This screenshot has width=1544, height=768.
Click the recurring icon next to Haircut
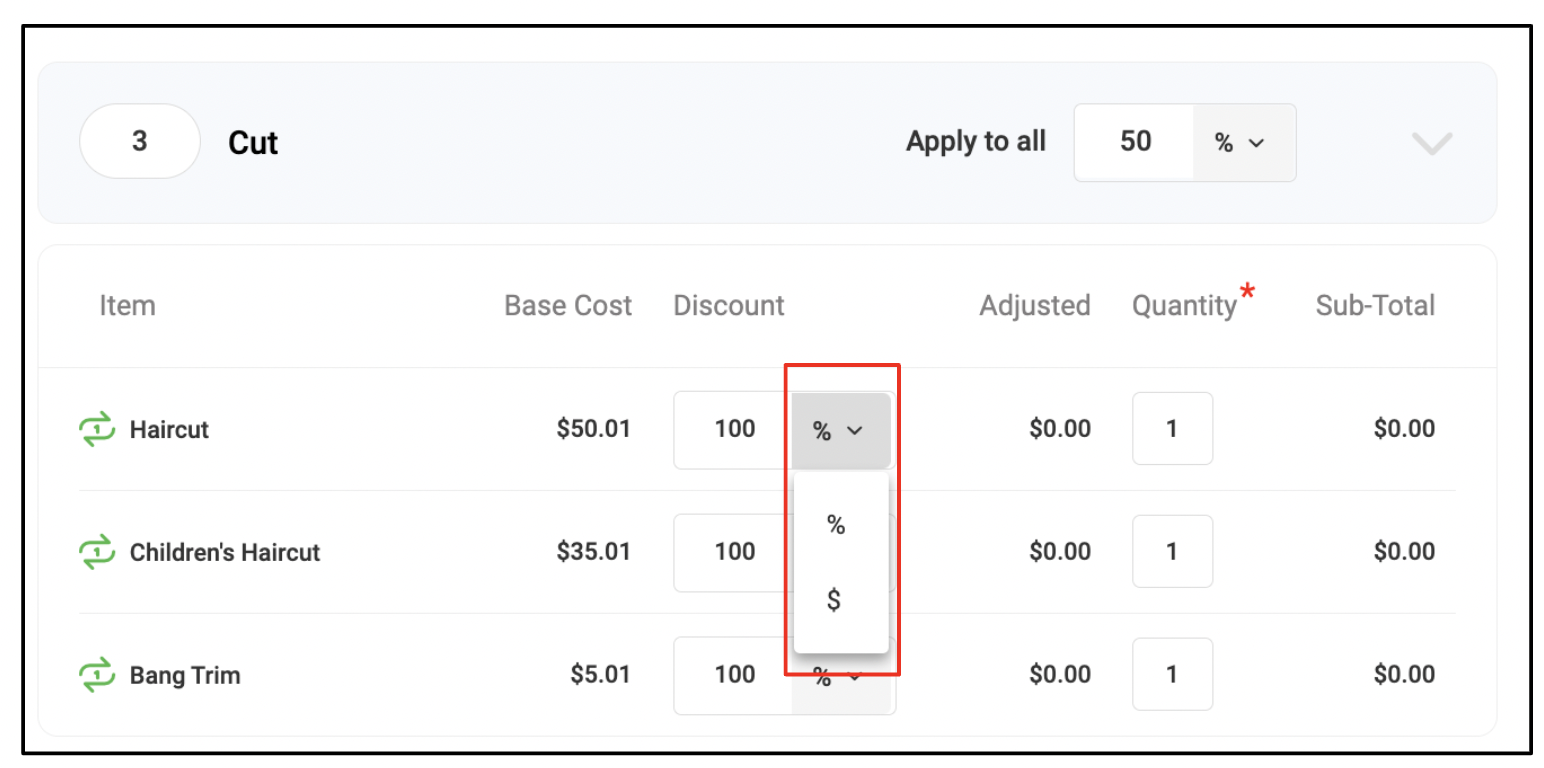point(97,430)
